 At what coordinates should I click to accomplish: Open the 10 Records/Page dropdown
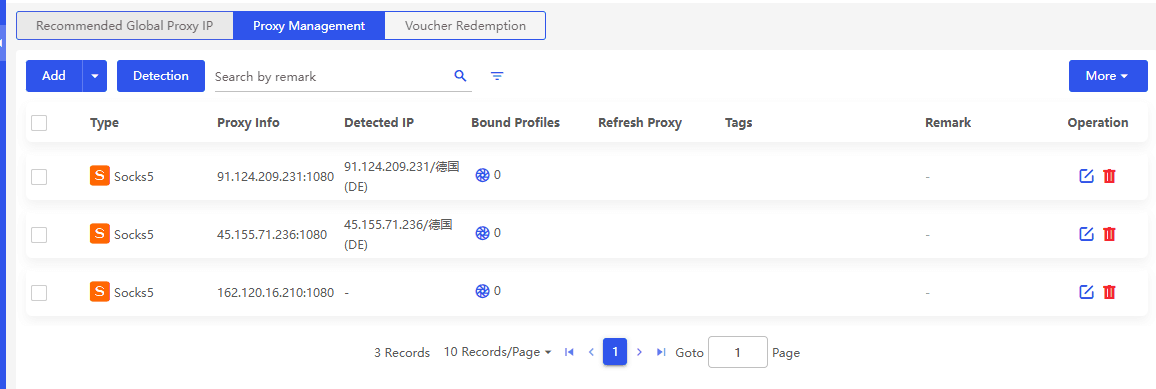tap(498, 352)
